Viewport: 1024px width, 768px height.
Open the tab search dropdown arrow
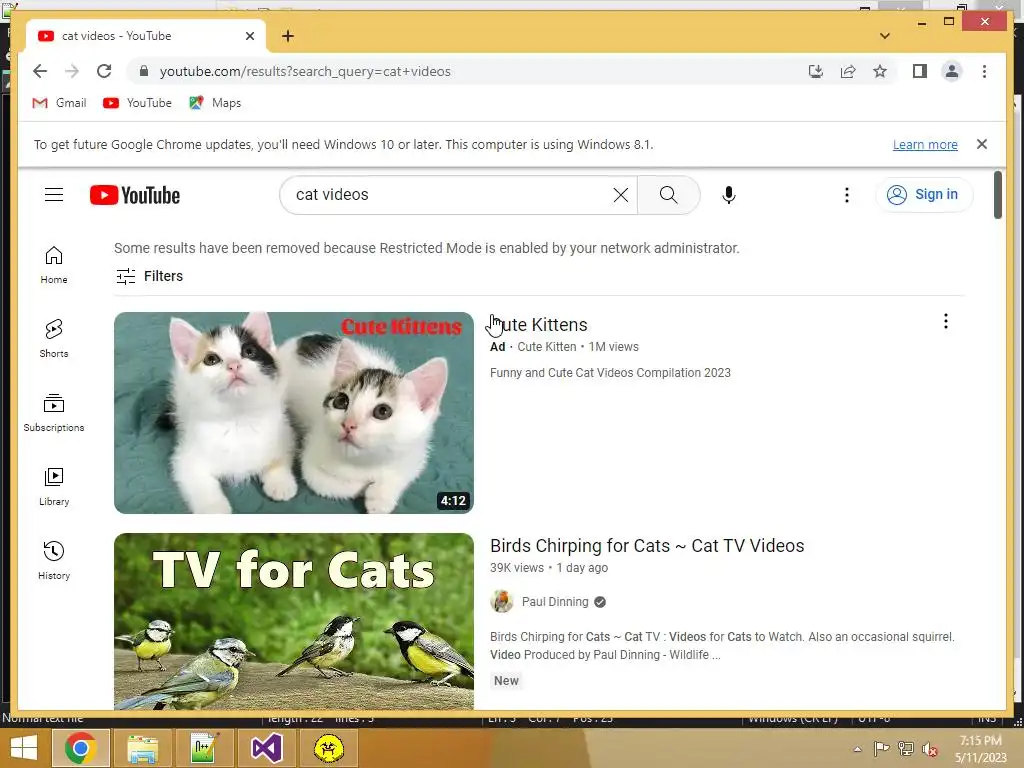click(884, 36)
